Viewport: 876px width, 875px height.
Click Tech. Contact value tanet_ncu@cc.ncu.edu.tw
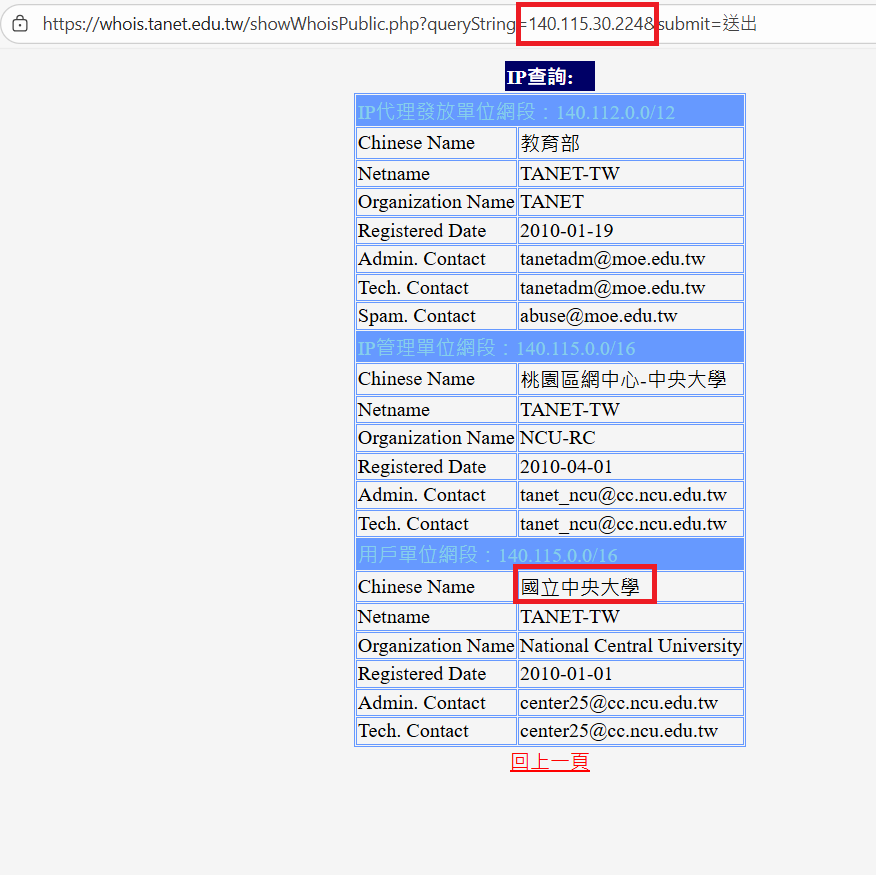(x=631, y=524)
